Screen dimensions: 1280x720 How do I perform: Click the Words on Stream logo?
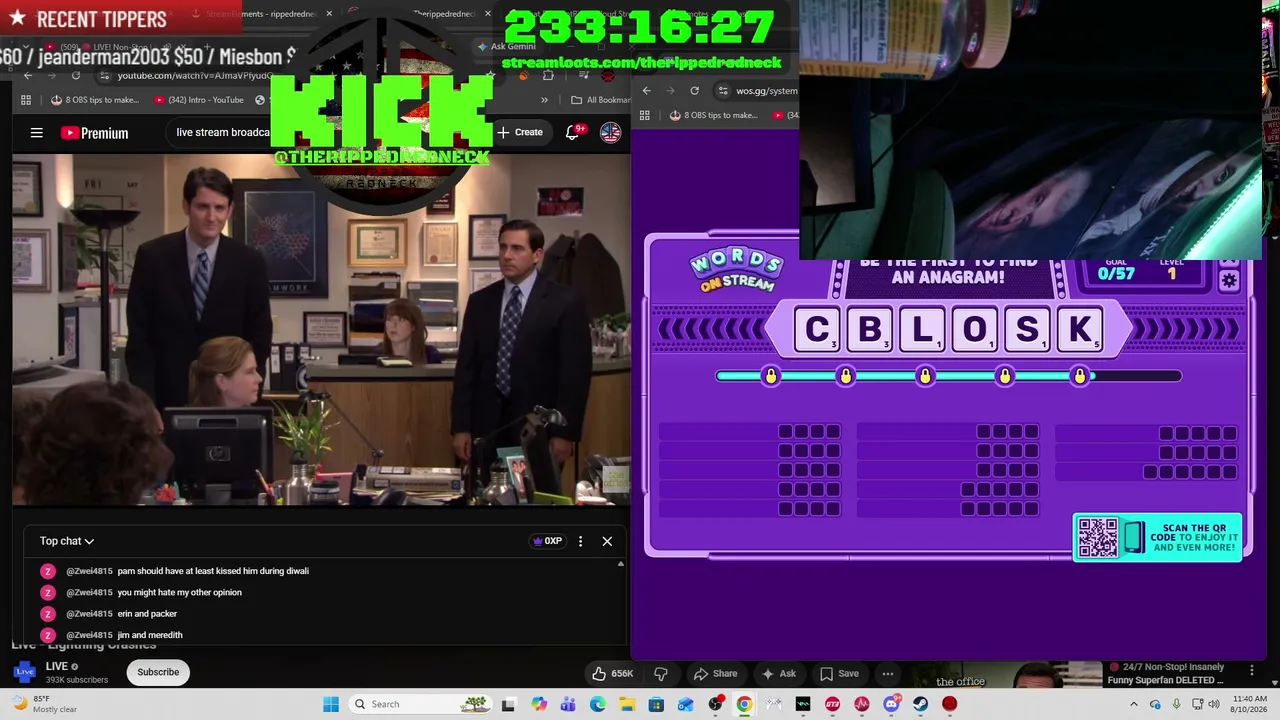tap(736, 270)
